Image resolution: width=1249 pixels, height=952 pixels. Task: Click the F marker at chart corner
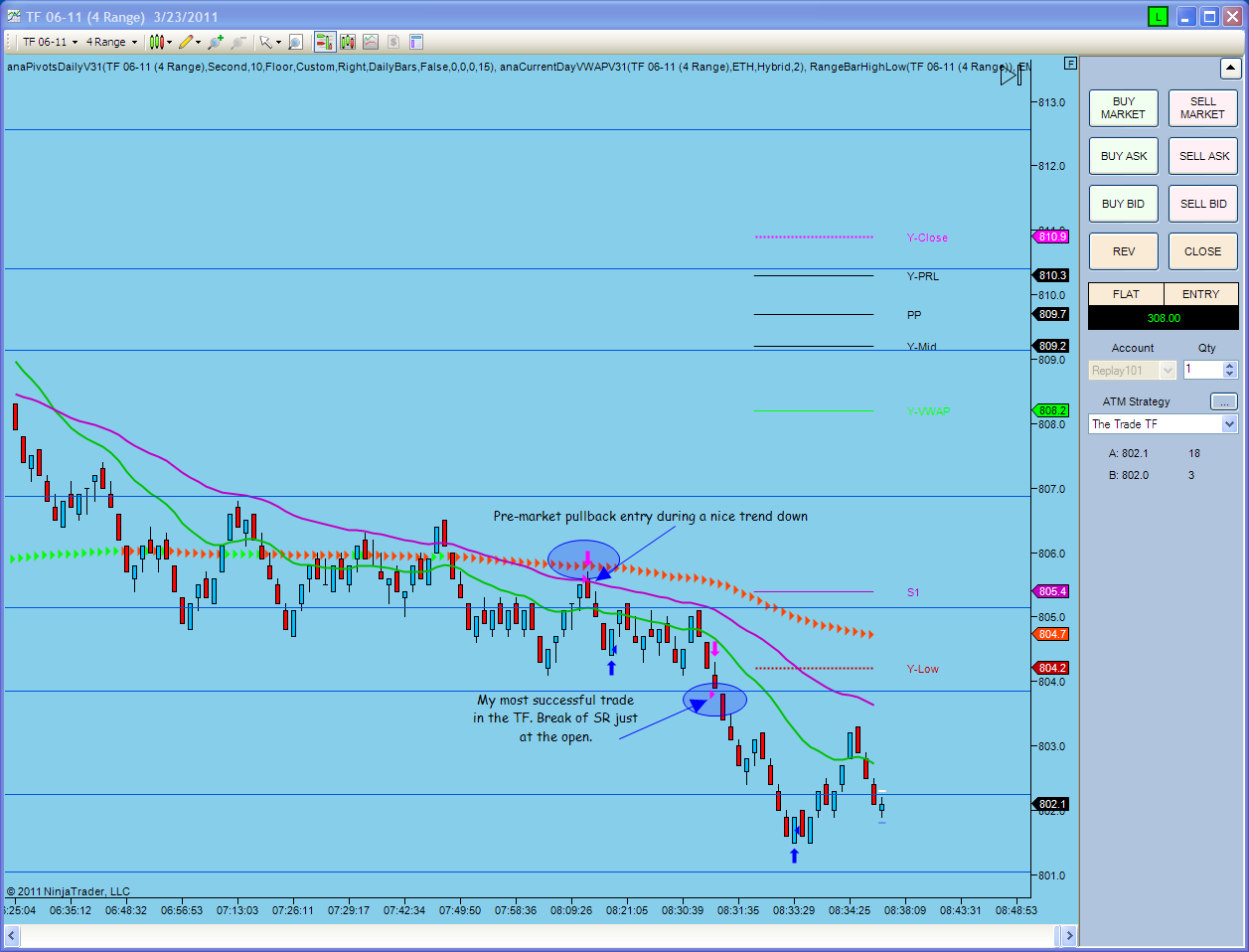point(1070,63)
